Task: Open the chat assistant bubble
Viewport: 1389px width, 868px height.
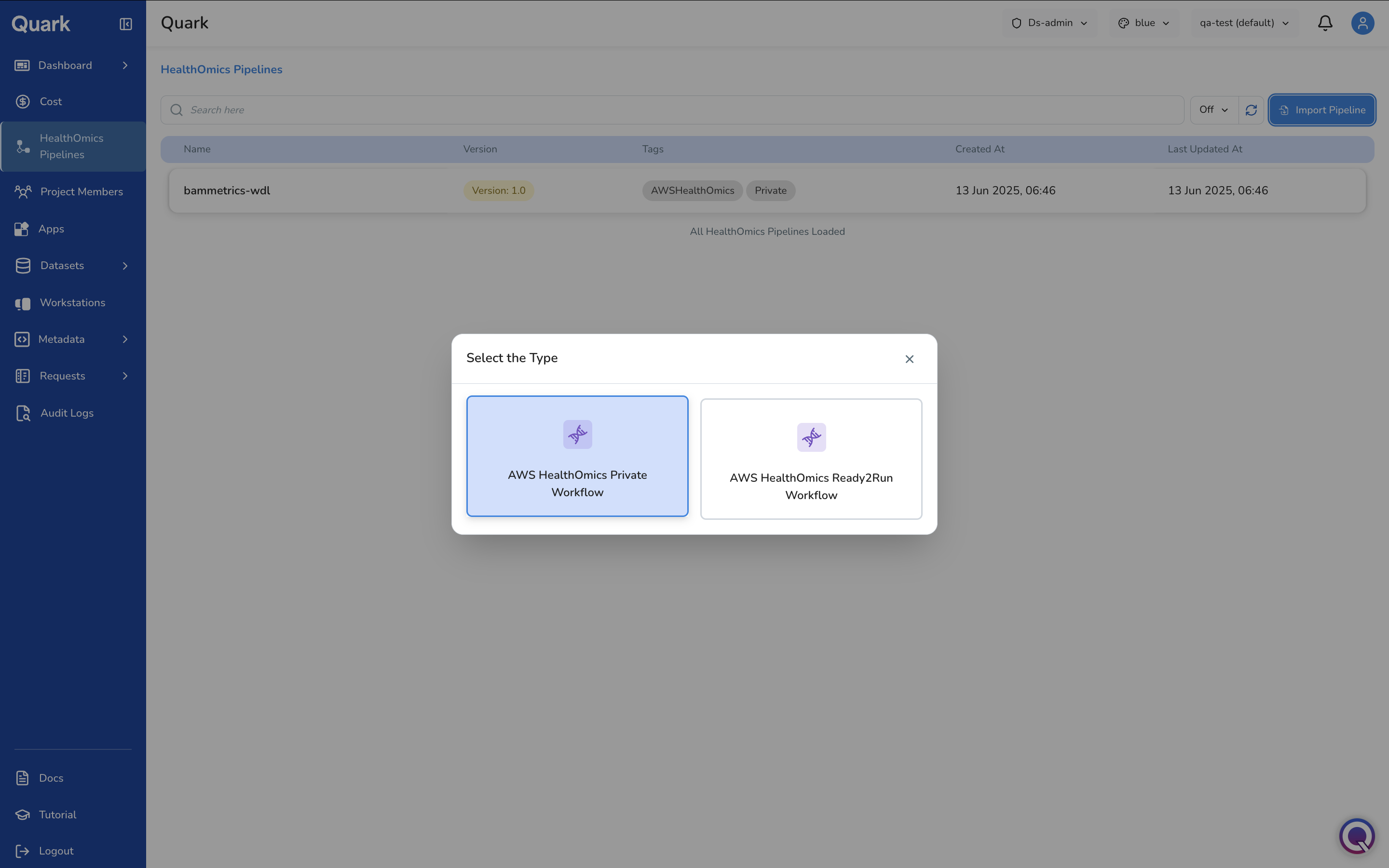Action: tap(1357, 836)
